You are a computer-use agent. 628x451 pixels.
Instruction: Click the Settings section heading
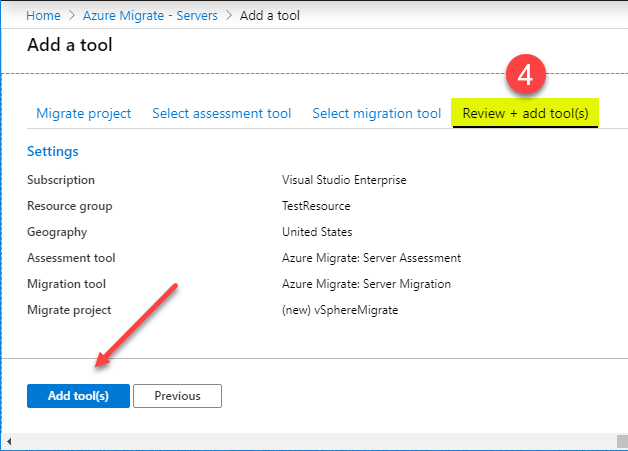click(x=52, y=151)
